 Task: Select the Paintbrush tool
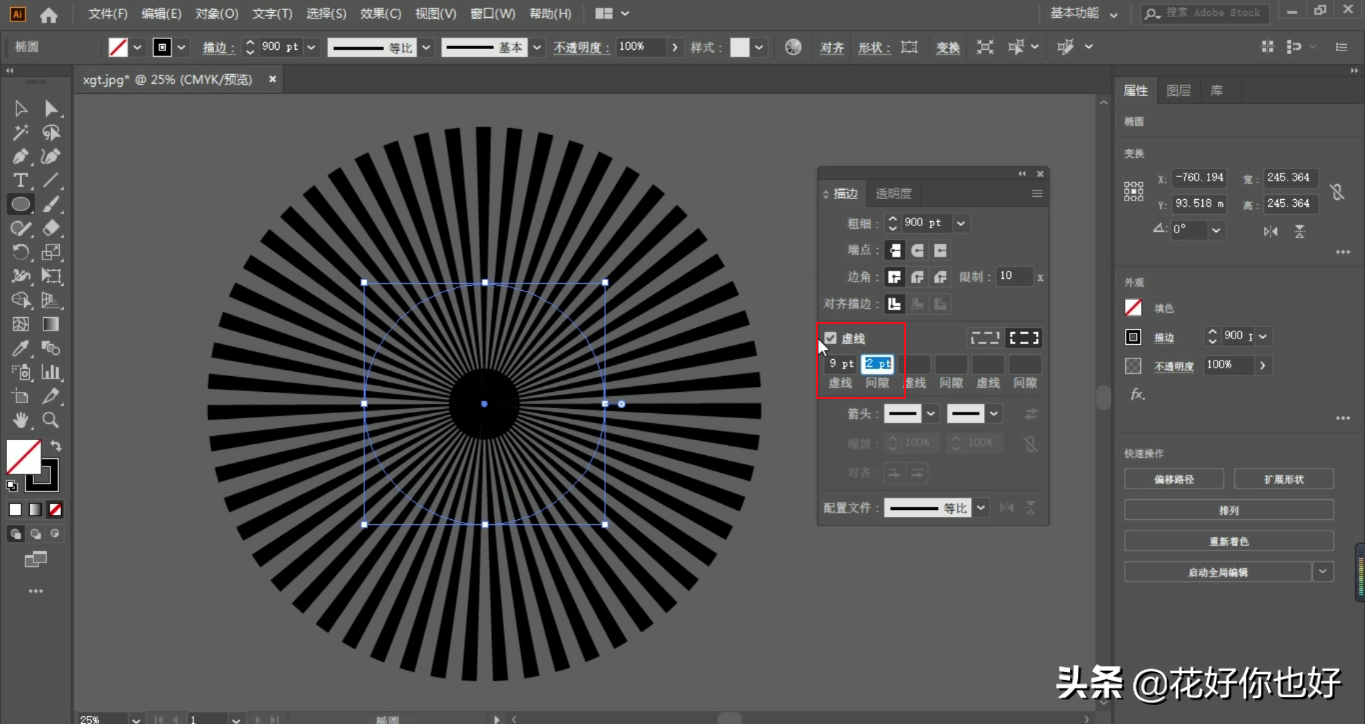[51, 204]
